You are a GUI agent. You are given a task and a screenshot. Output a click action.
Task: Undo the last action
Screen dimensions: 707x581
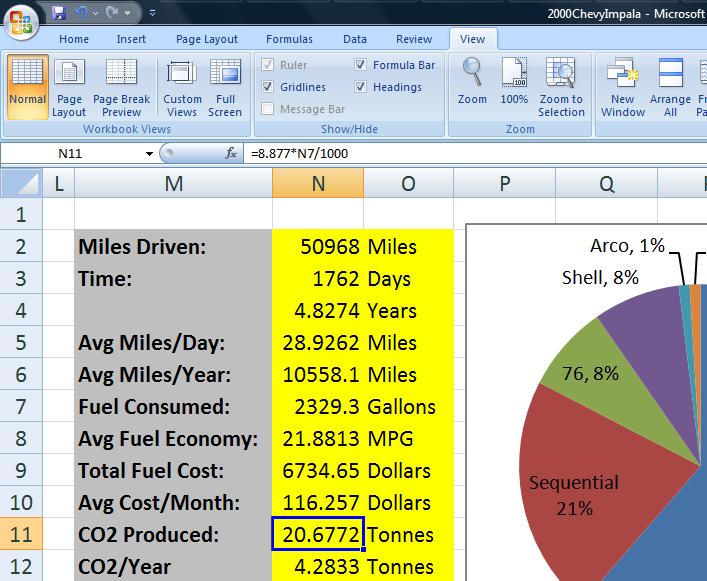[x=81, y=13]
